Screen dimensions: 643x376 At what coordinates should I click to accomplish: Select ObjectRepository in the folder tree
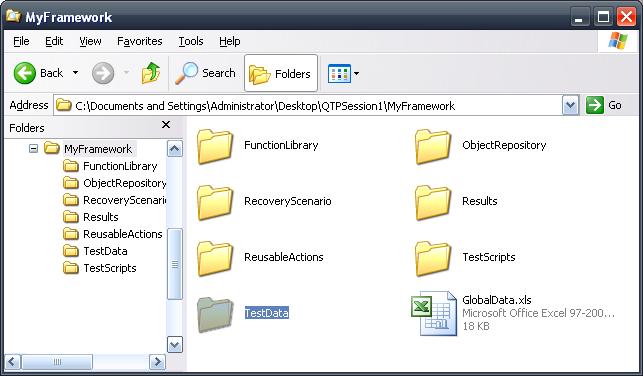pos(125,183)
